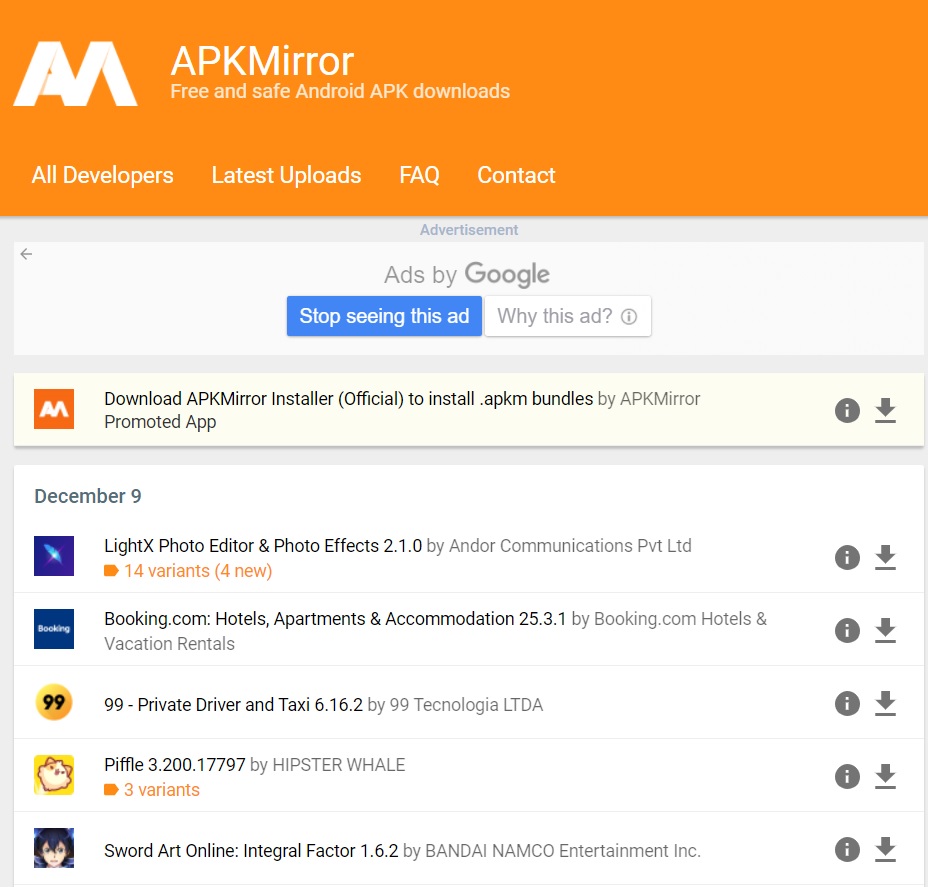Download APKMirror Installer promoted app
Viewport: 928px width, 887px height.
[885, 409]
